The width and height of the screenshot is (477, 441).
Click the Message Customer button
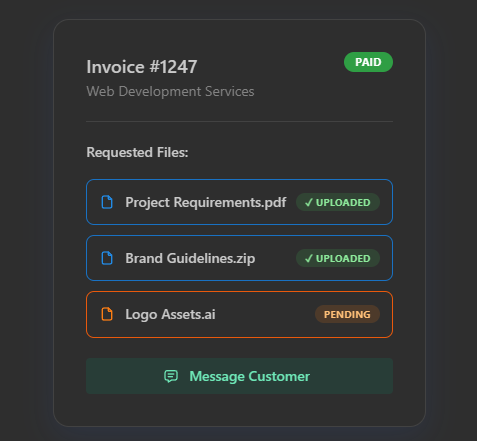click(x=239, y=376)
